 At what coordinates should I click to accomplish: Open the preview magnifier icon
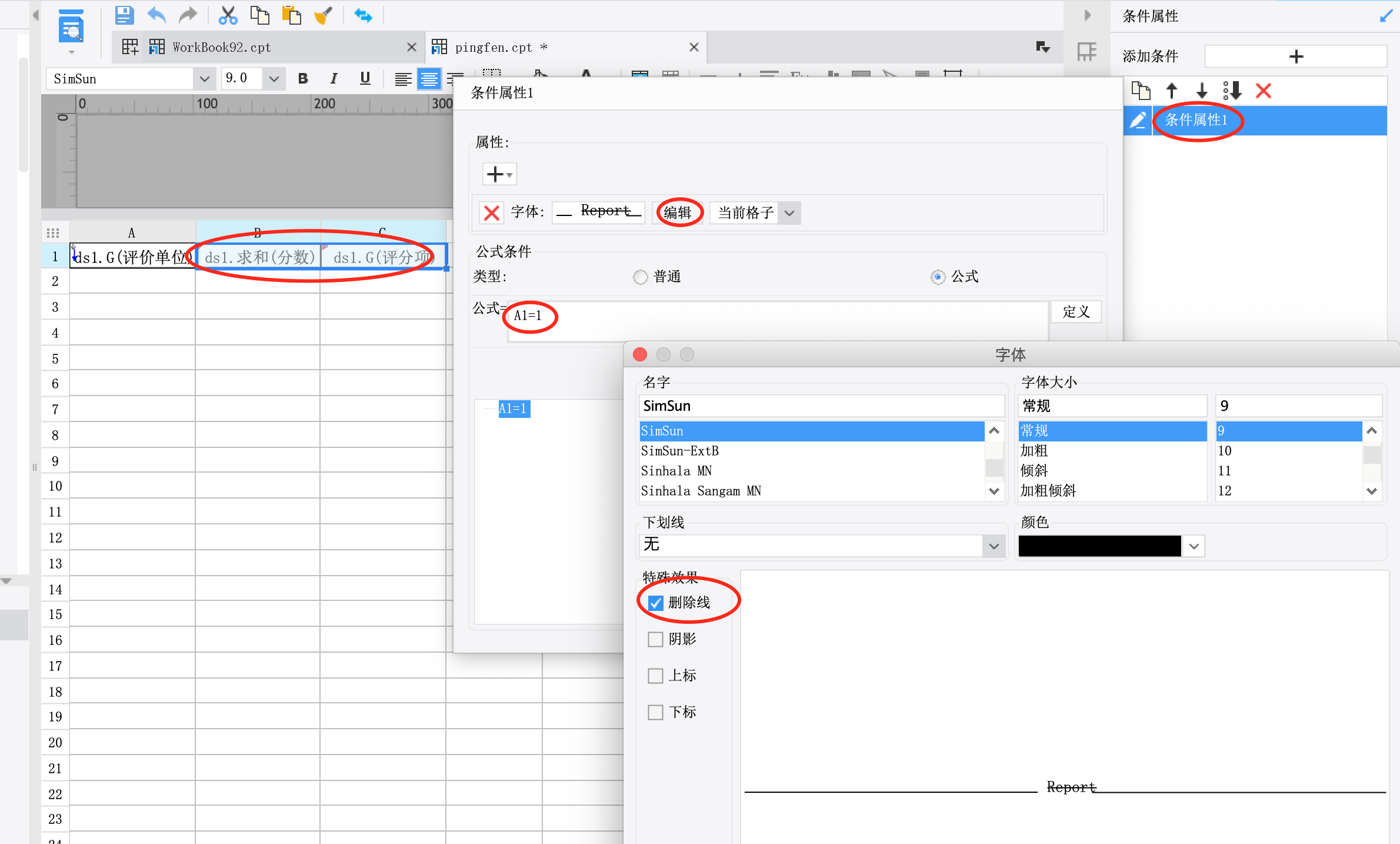click(x=71, y=26)
